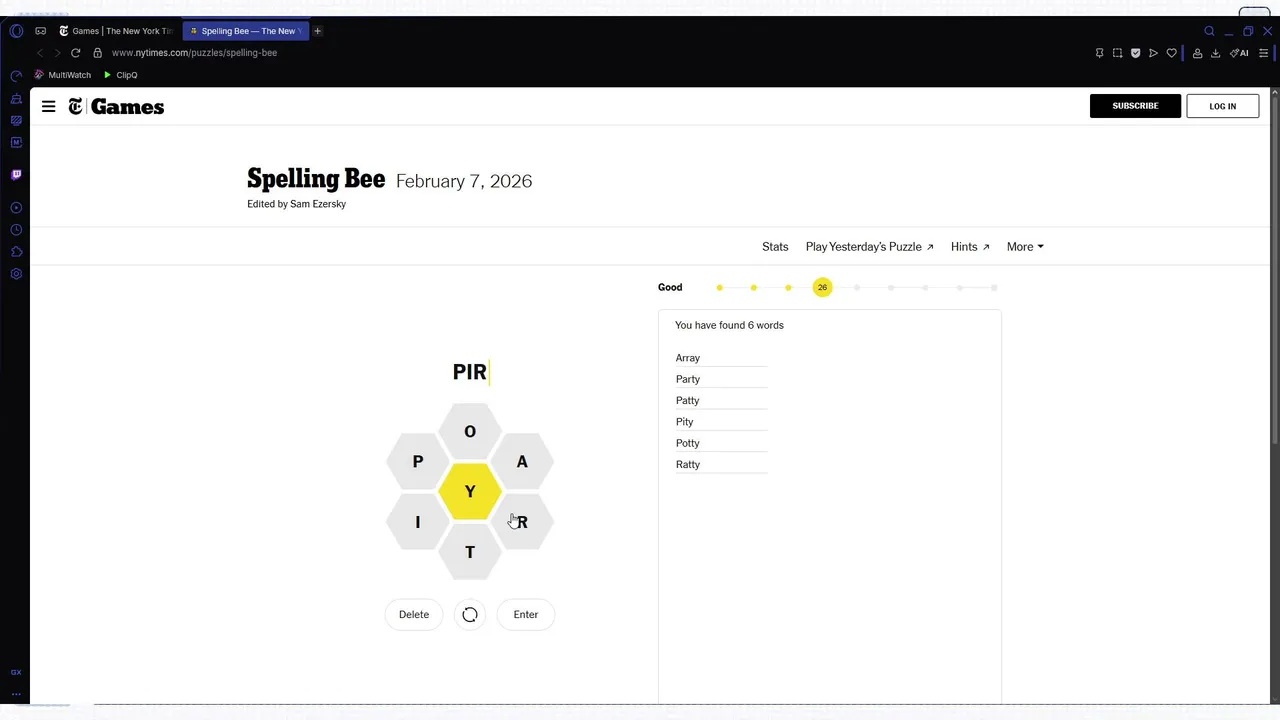This screenshot has height=720, width=1280.
Task: Click the ad blocker shield icon
Action: [x=1135, y=53]
